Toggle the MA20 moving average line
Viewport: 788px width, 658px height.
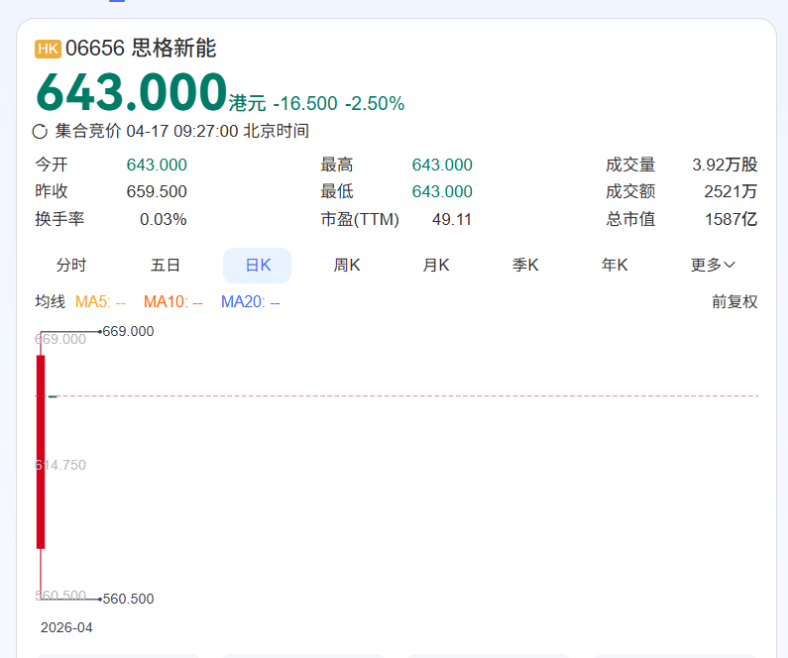250,302
